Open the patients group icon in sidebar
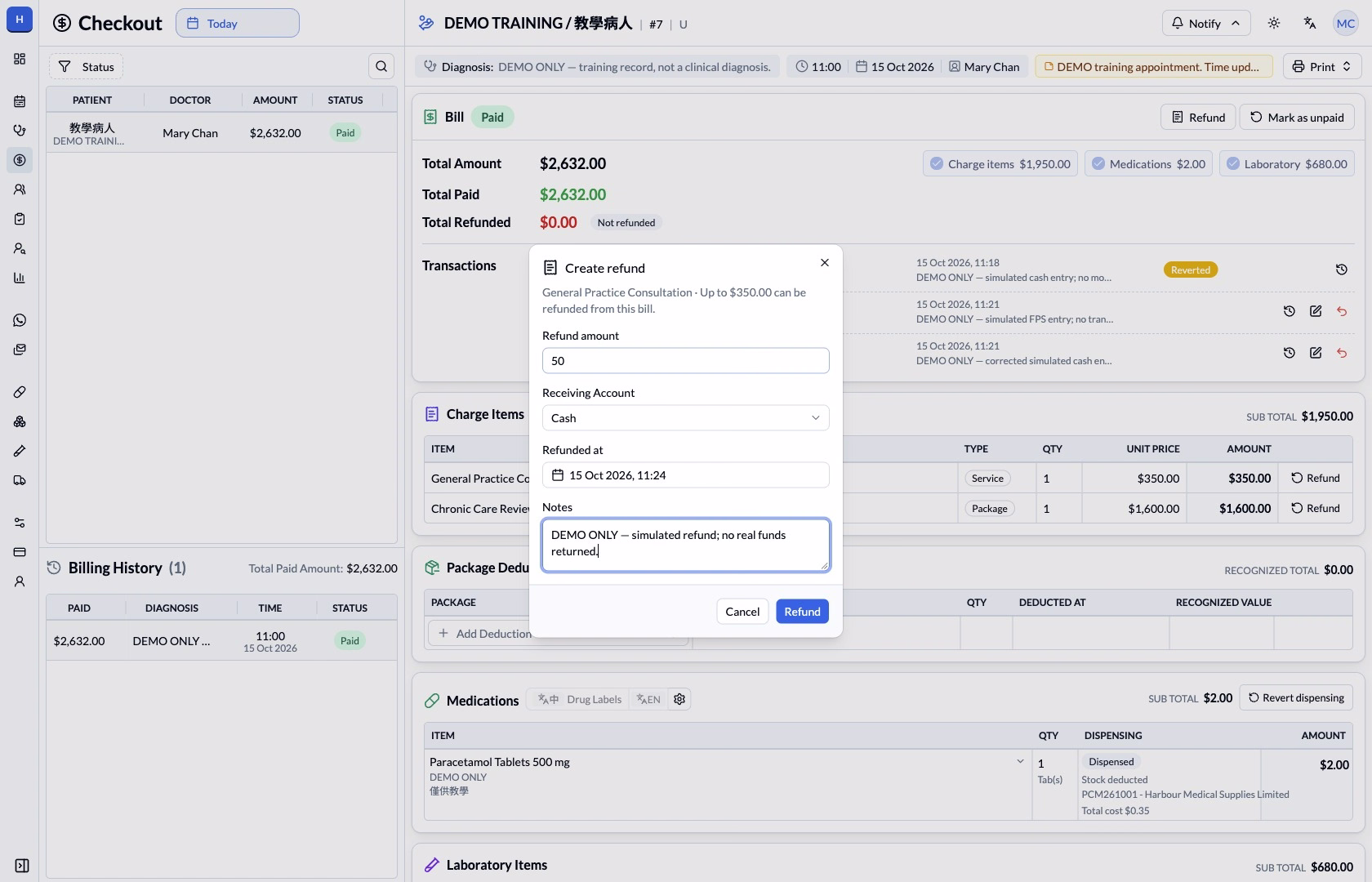Image resolution: width=1372 pixels, height=882 pixels. tap(20, 189)
